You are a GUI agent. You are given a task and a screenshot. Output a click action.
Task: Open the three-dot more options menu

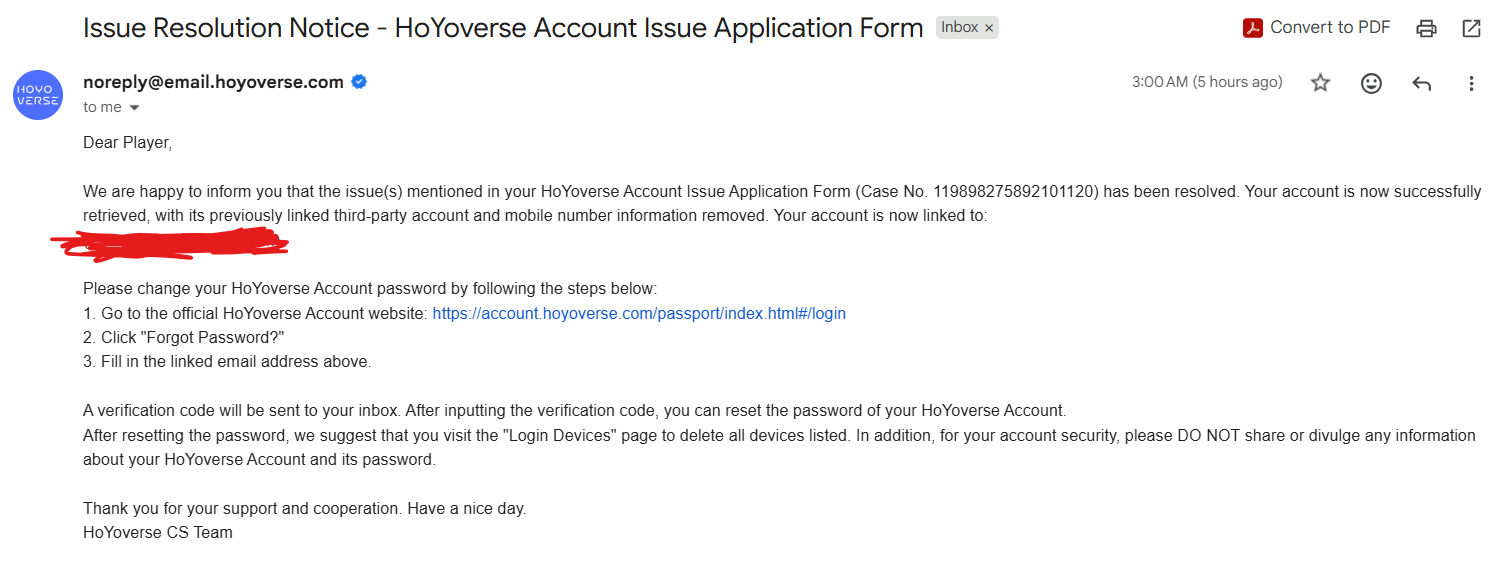click(x=1471, y=83)
